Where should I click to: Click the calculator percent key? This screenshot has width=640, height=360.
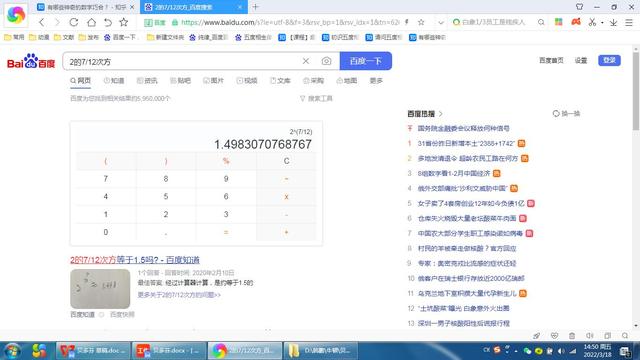[226, 161]
